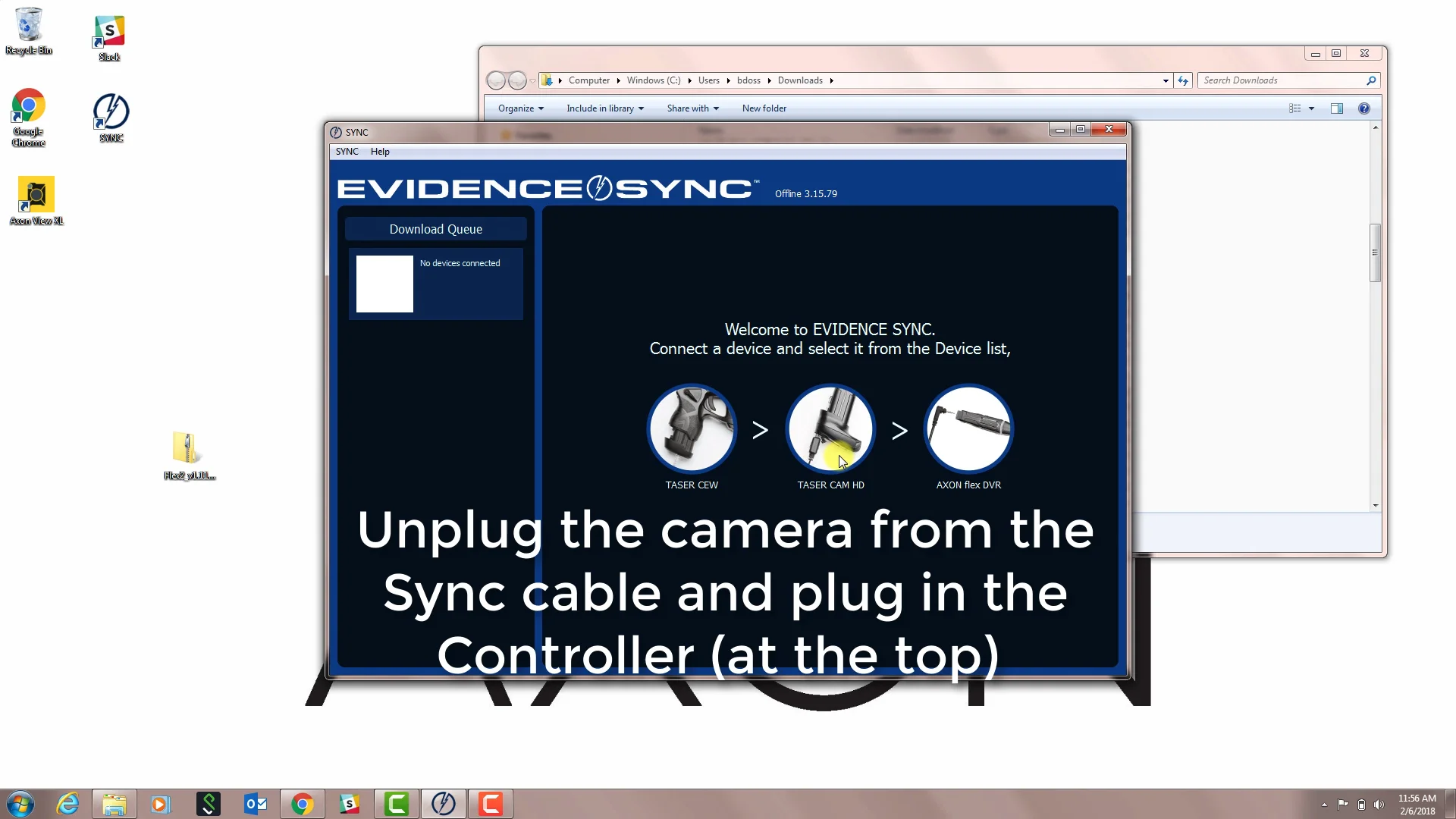Click New folder in Explorer
The height and width of the screenshot is (819, 1456).
[764, 108]
